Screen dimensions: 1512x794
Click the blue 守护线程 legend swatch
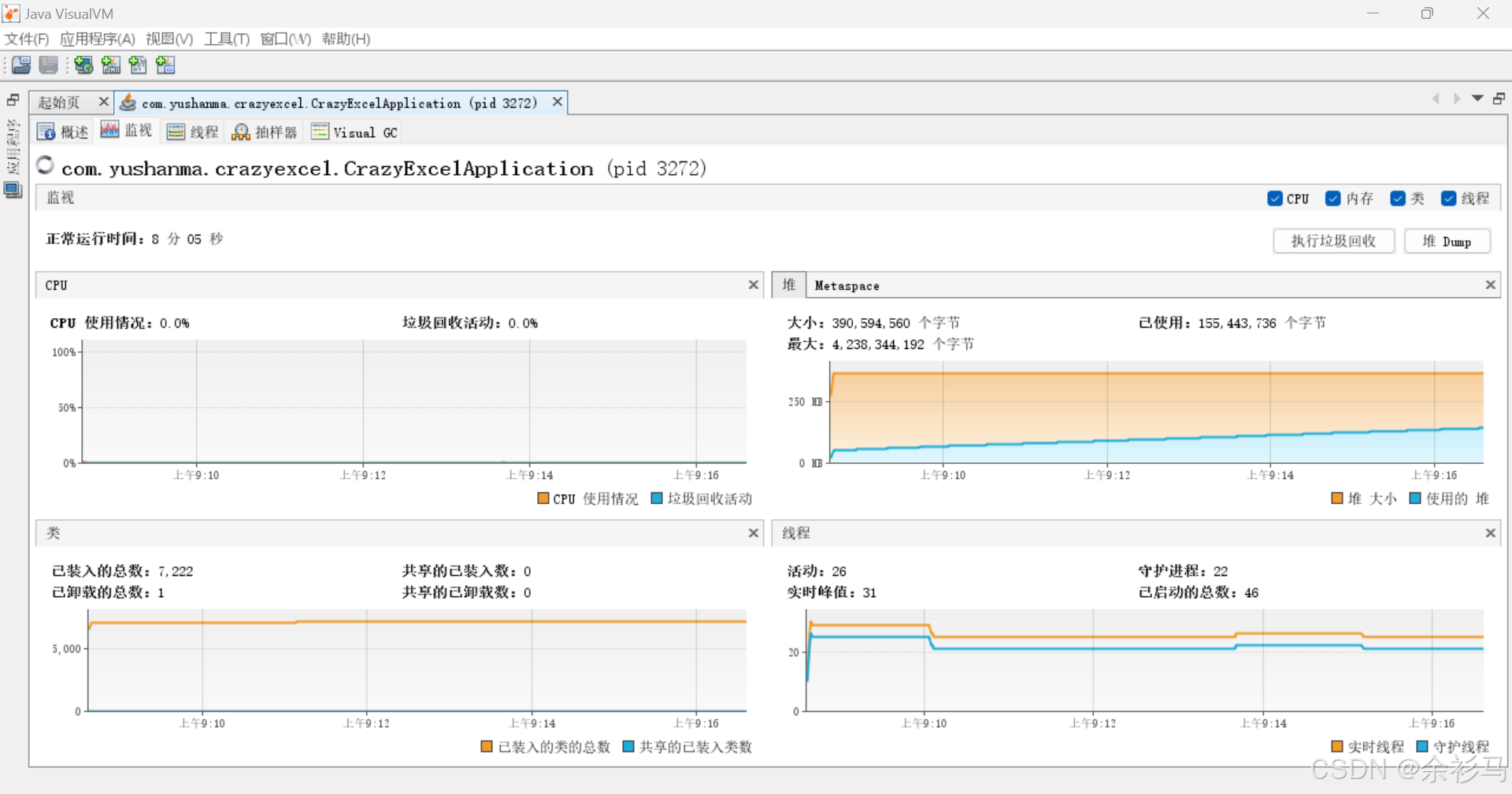[1422, 746]
